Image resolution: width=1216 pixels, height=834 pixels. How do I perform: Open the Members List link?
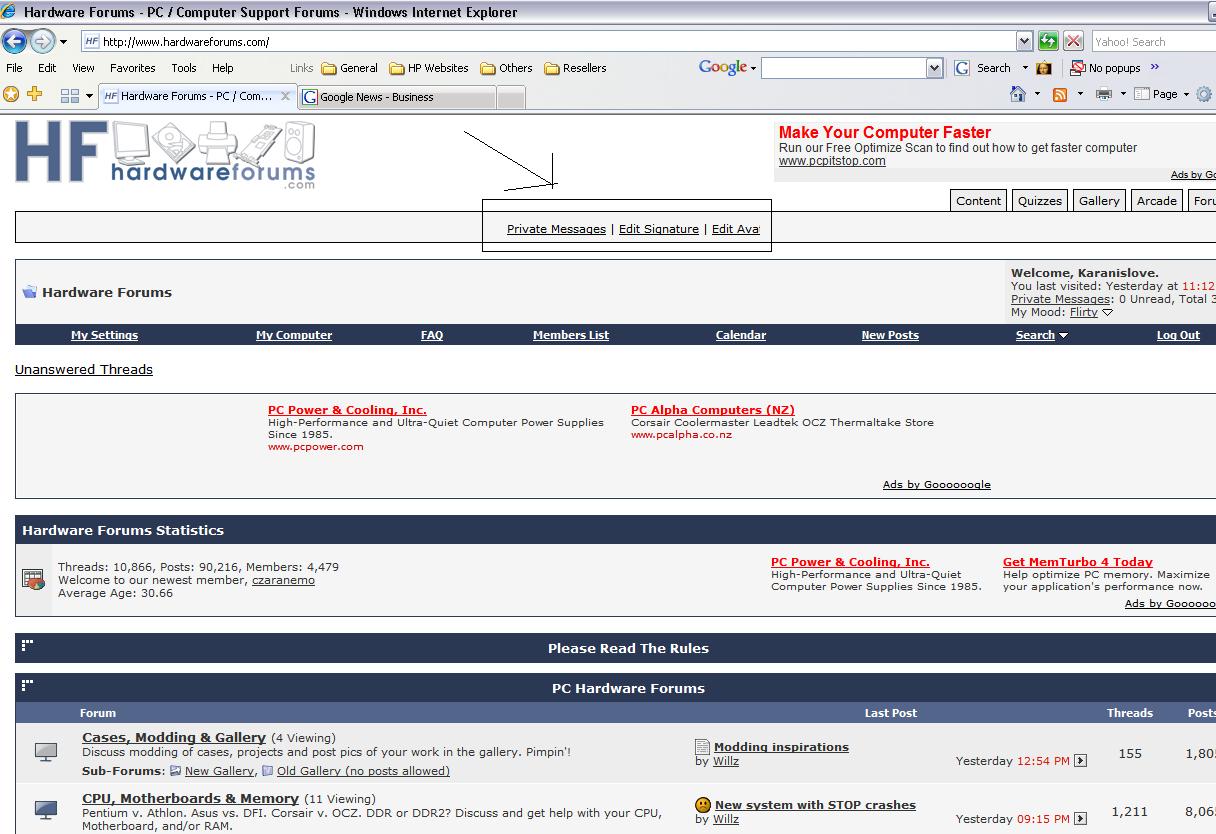click(x=570, y=335)
